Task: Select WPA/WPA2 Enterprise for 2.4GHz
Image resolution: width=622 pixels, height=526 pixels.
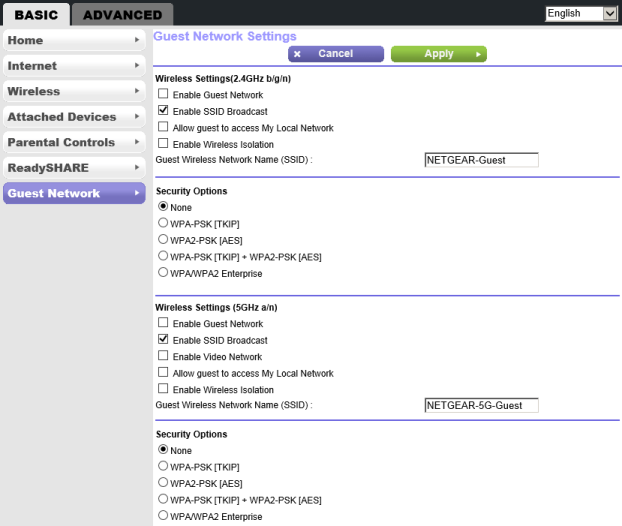Action: point(163,272)
